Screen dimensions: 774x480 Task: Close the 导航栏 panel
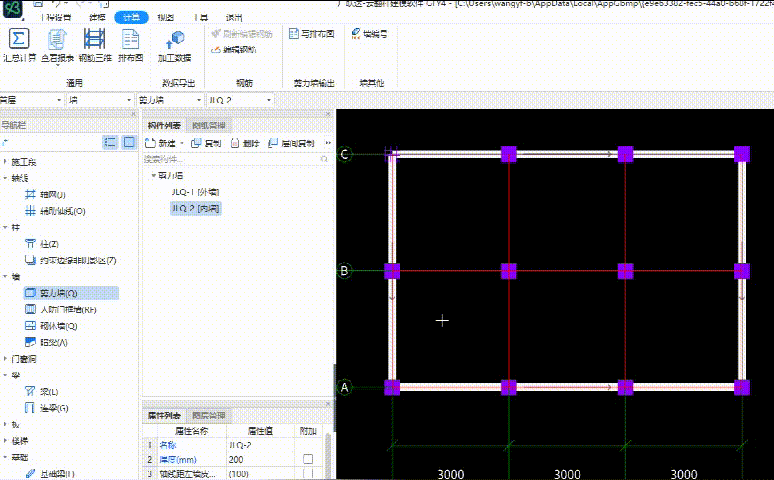[133, 114]
